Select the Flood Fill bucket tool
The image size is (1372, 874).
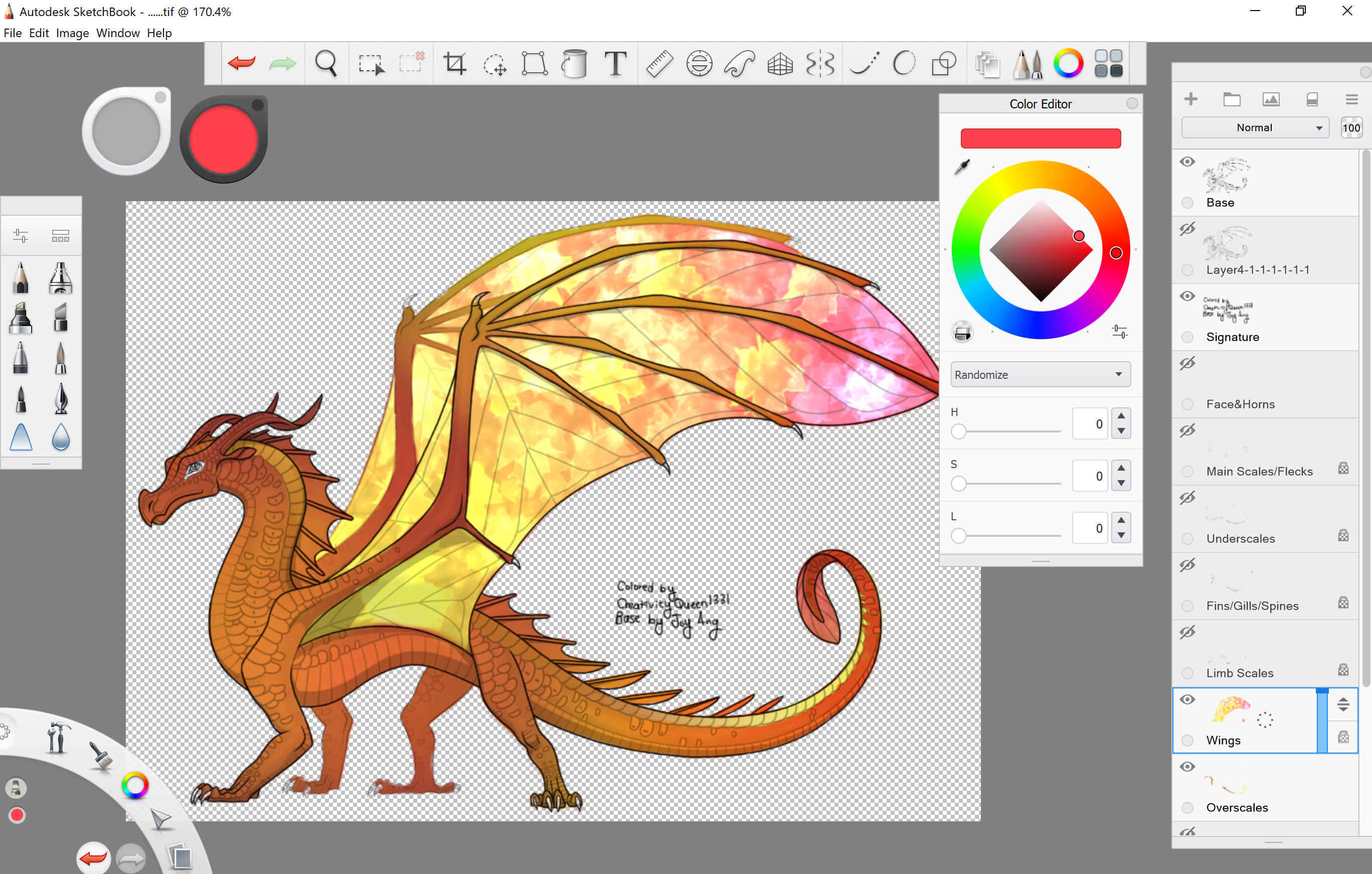coord(574,63)
